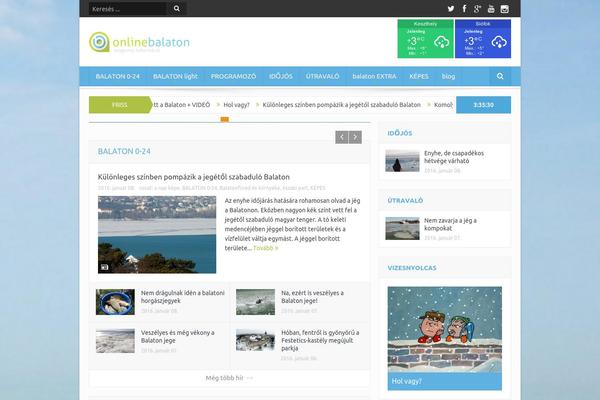Open the Siófok weather widget title
The height and width of the screenshot is (400, 600).
483,24
